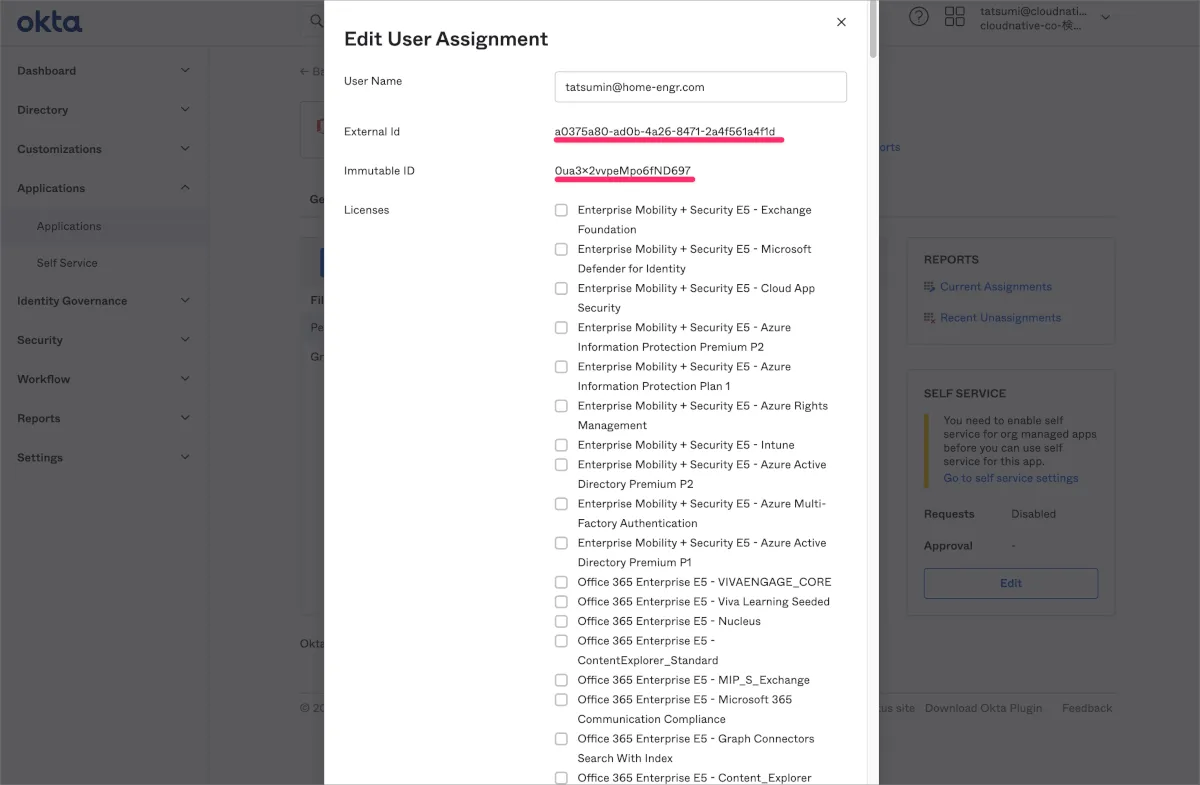Collapse the Applications sidebar section
1200x785 pixels.
point(184,188)
